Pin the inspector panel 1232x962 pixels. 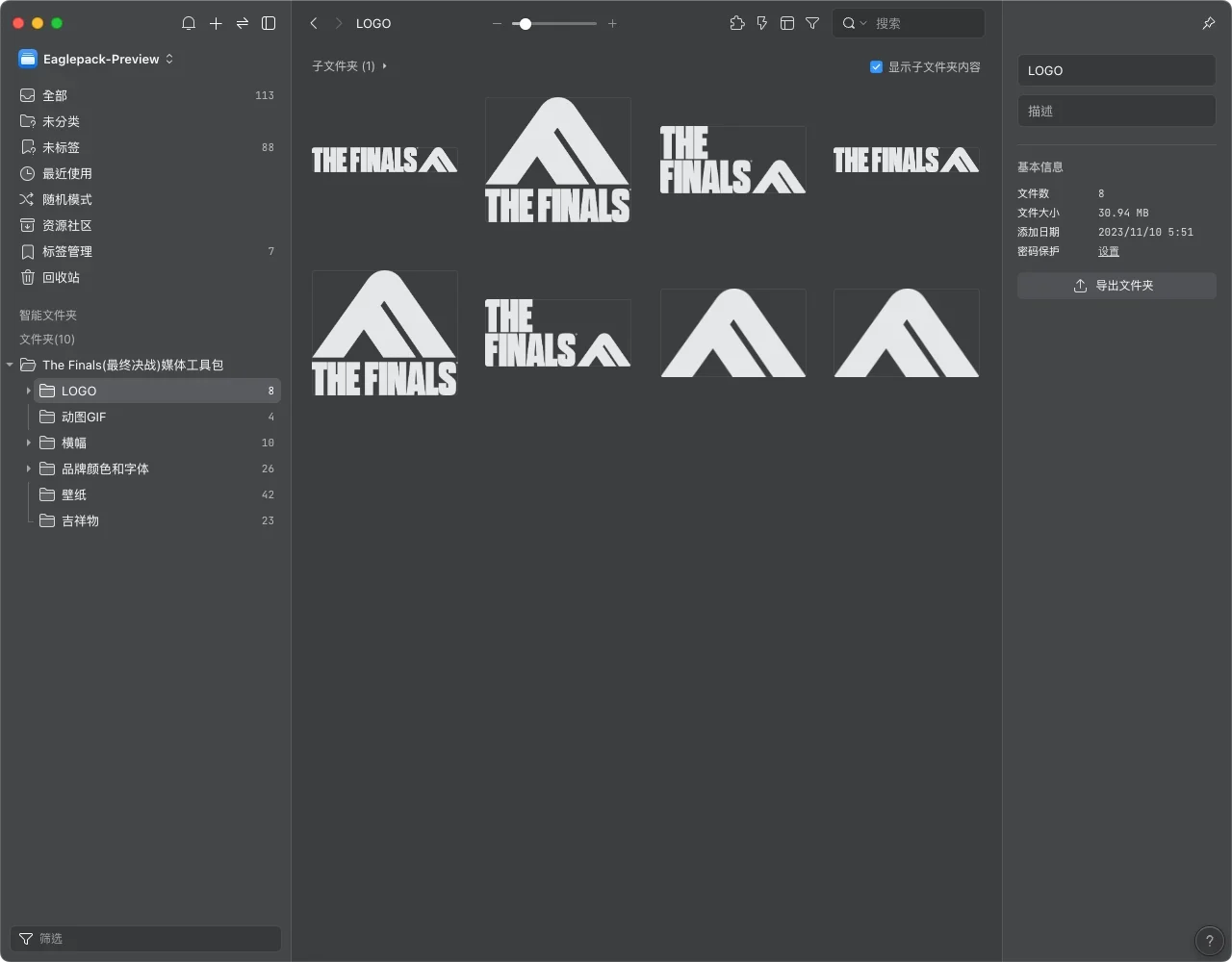1209,23
